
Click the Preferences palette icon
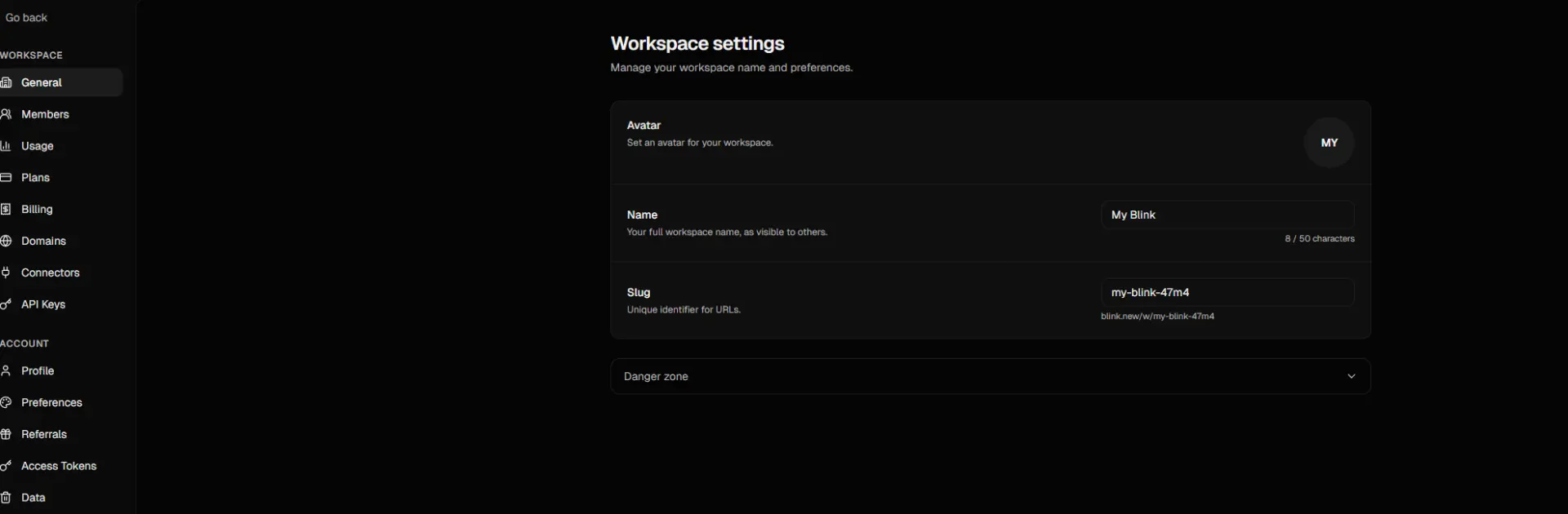point(5,402)
